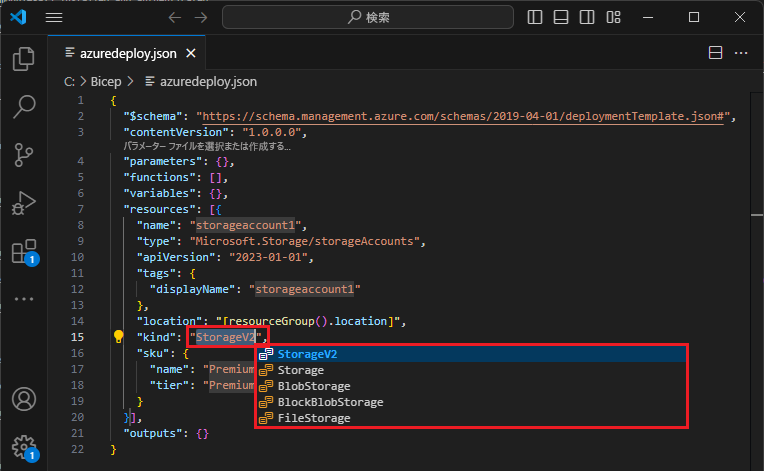The width and height of the screenshot is (764, 471).
Task: Open the Manage settings gear
Action: tap(24, 447)
